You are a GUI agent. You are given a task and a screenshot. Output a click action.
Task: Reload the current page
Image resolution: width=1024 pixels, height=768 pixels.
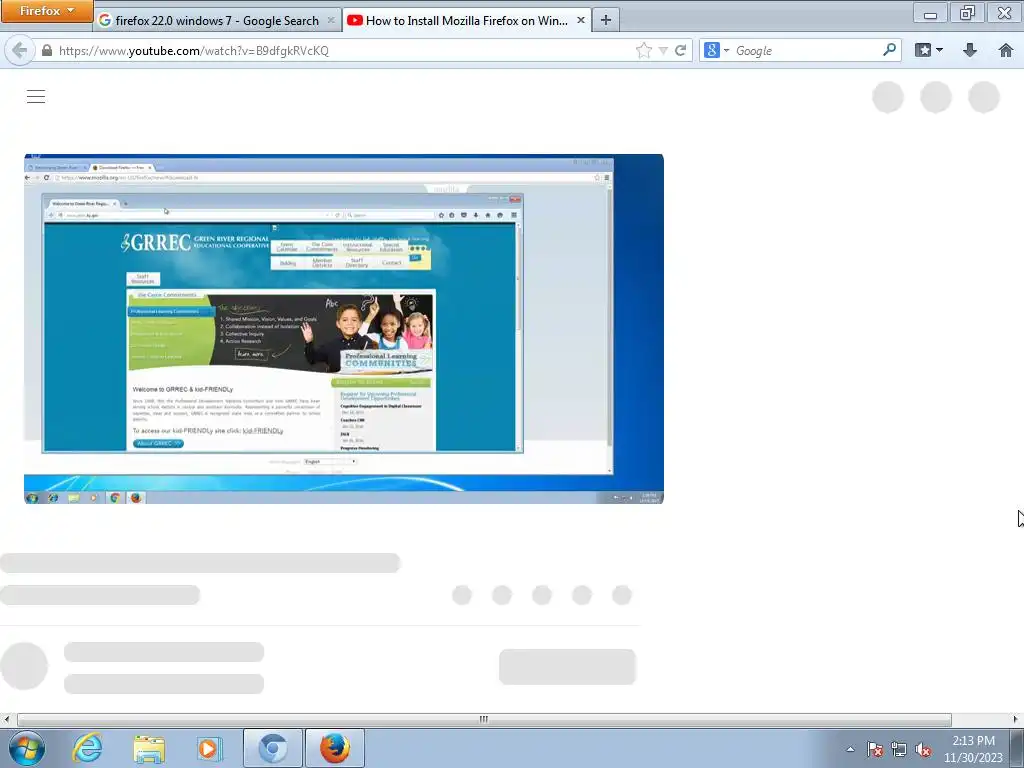[x=680, y=50]
